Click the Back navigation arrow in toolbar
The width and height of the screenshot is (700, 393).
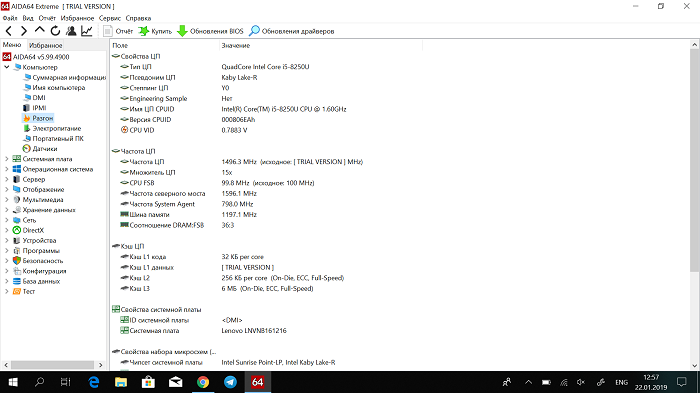pos(9,31)
